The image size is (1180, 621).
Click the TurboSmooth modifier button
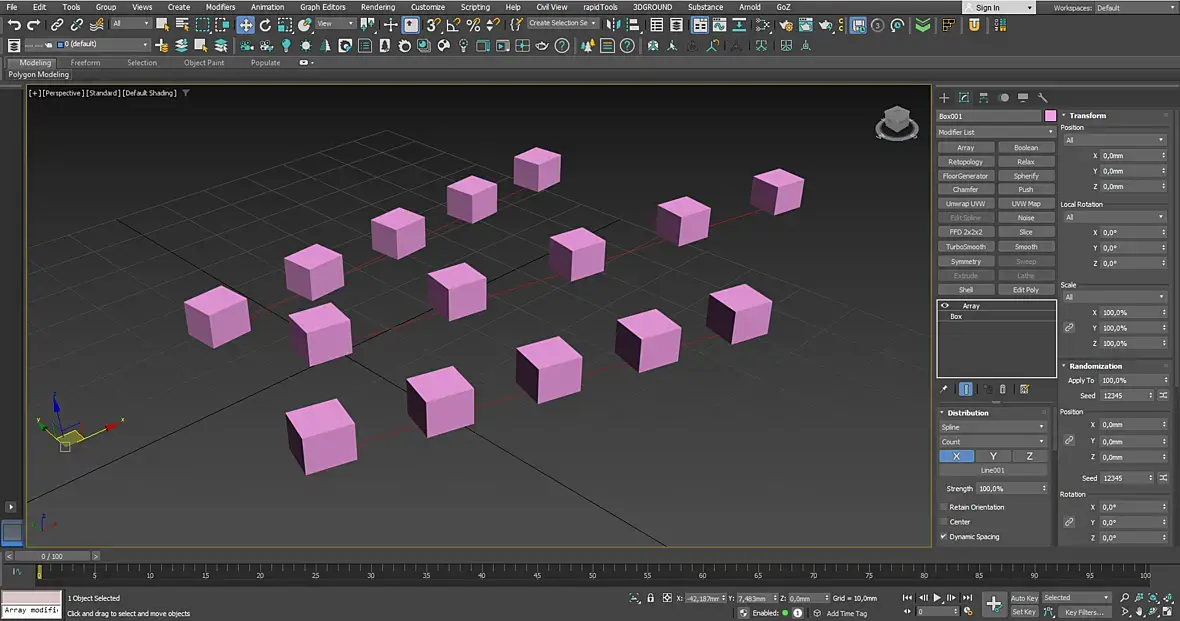966,247
